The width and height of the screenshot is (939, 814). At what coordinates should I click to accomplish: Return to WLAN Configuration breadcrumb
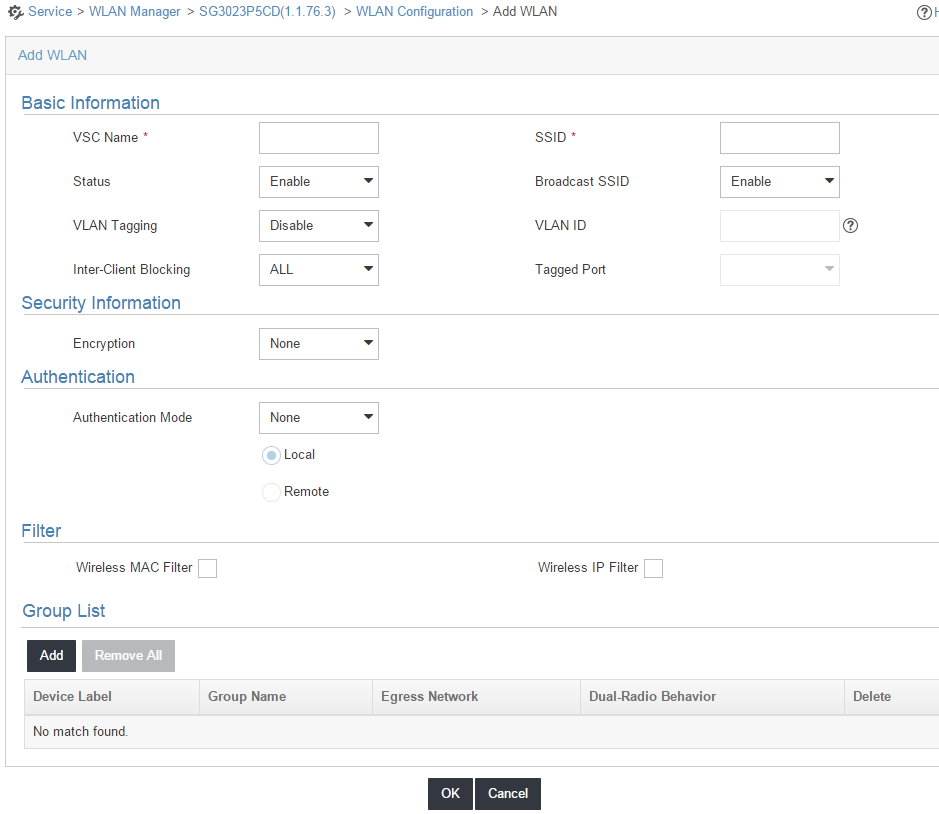414,11
